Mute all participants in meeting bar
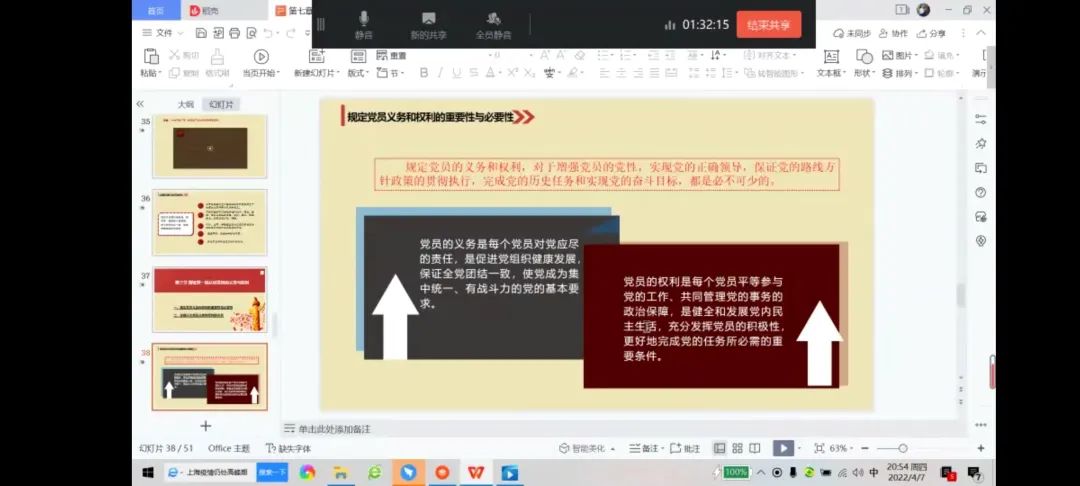This screenshot has width=1080, height=486. pos(493,23)
